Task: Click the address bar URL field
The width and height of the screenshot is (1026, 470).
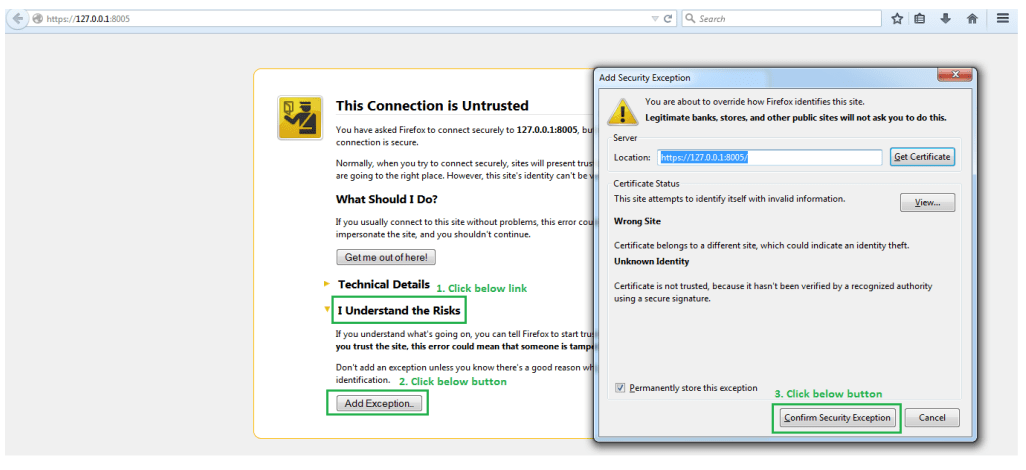Action: tap(347, 19)
